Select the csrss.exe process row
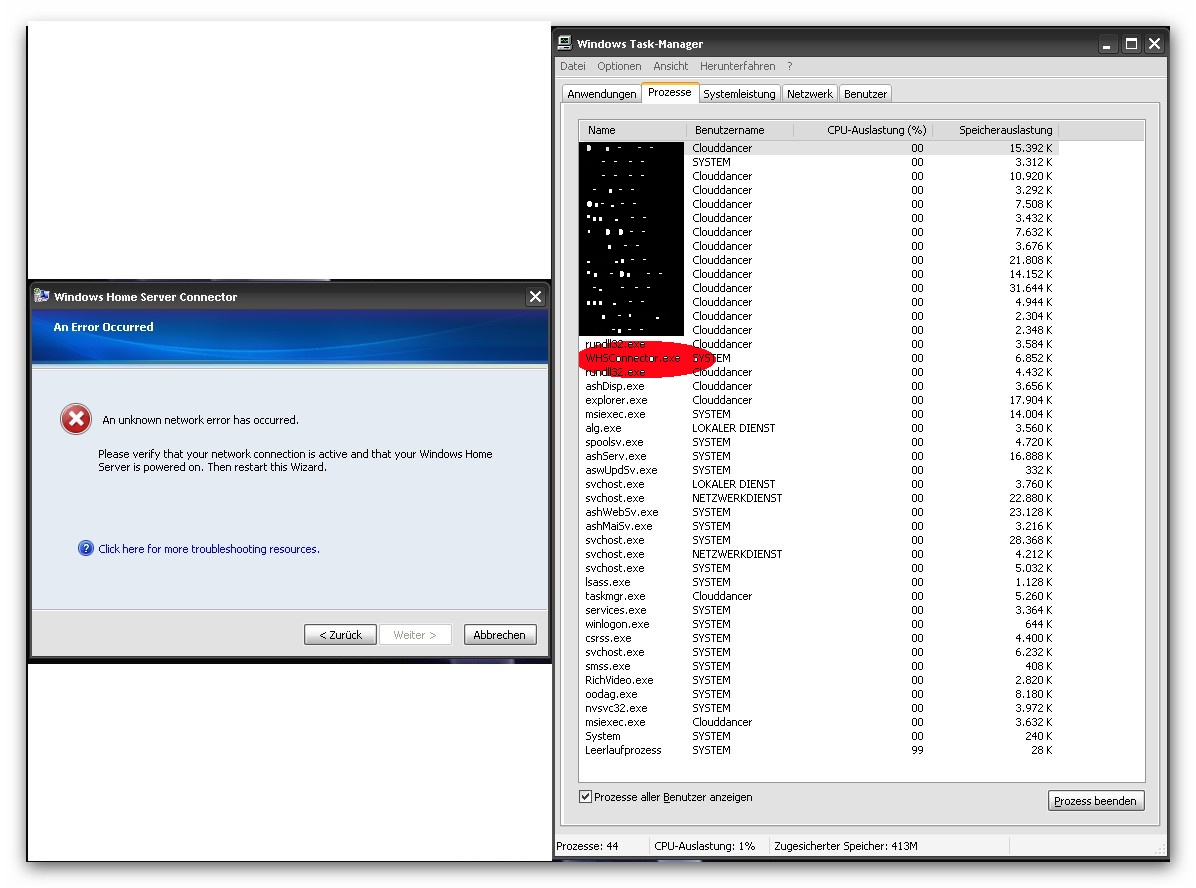This screenshot has width=1196, height=888. tap(818, 638)
